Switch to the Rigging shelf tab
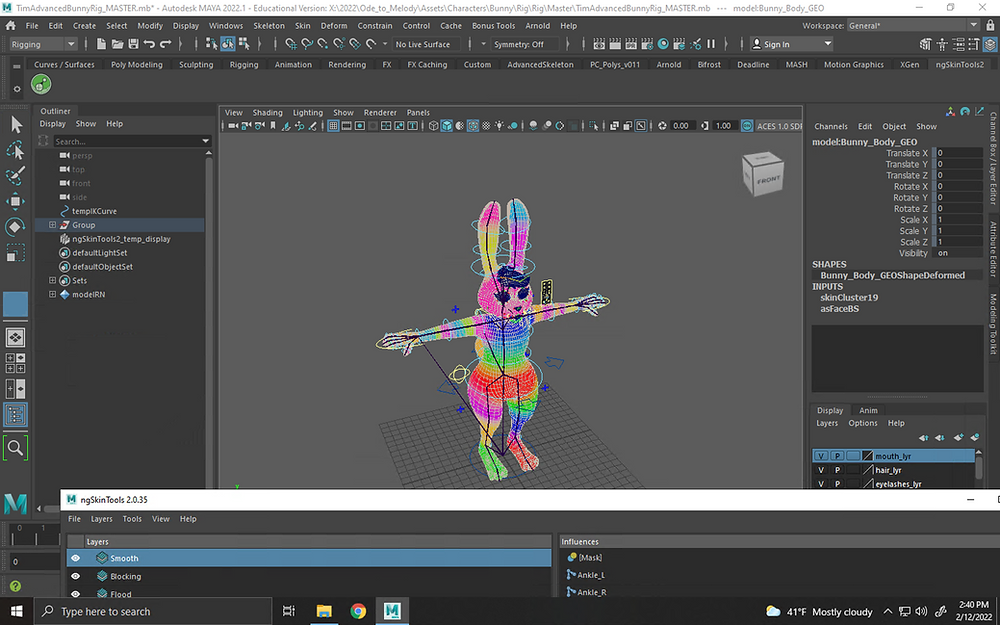This screenshot has width=1000, height=625. tap(244, 64)
